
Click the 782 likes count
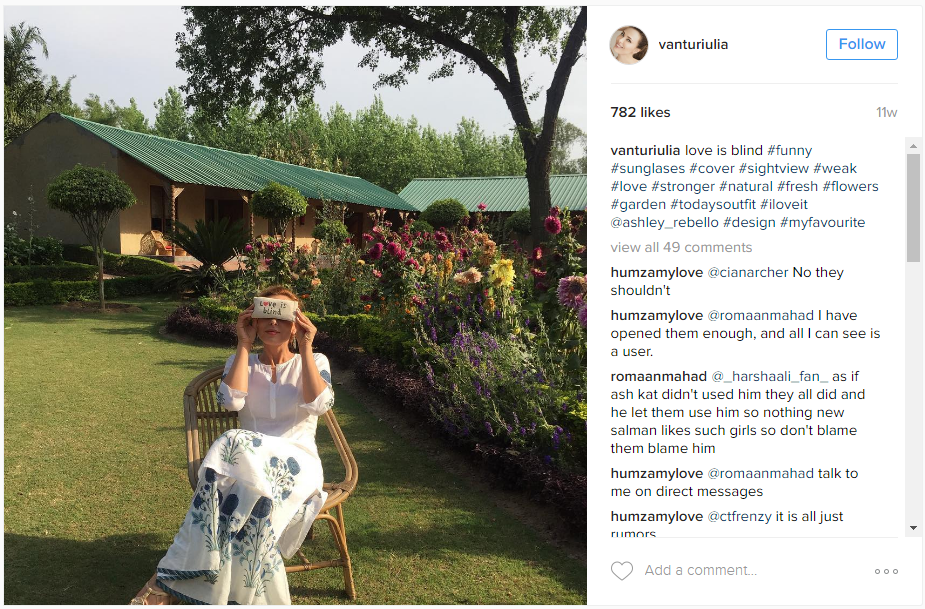[x=640, y=112]
